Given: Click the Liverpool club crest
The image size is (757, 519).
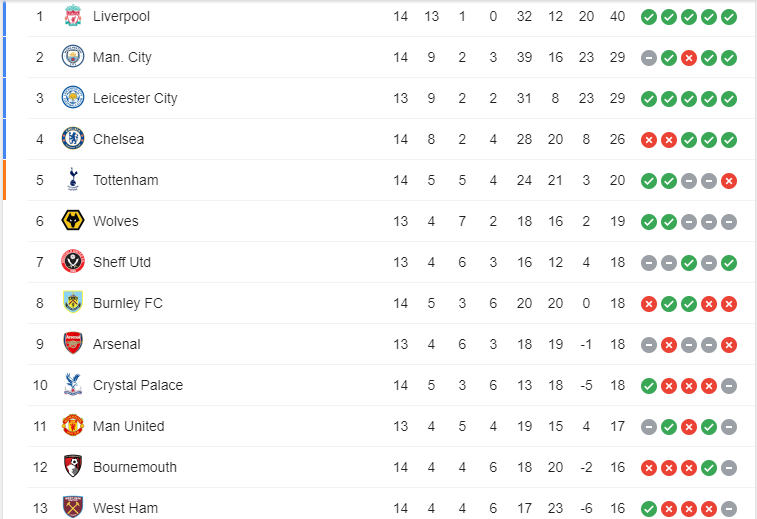Looking at the screenshot, I should tap(72, 16).
